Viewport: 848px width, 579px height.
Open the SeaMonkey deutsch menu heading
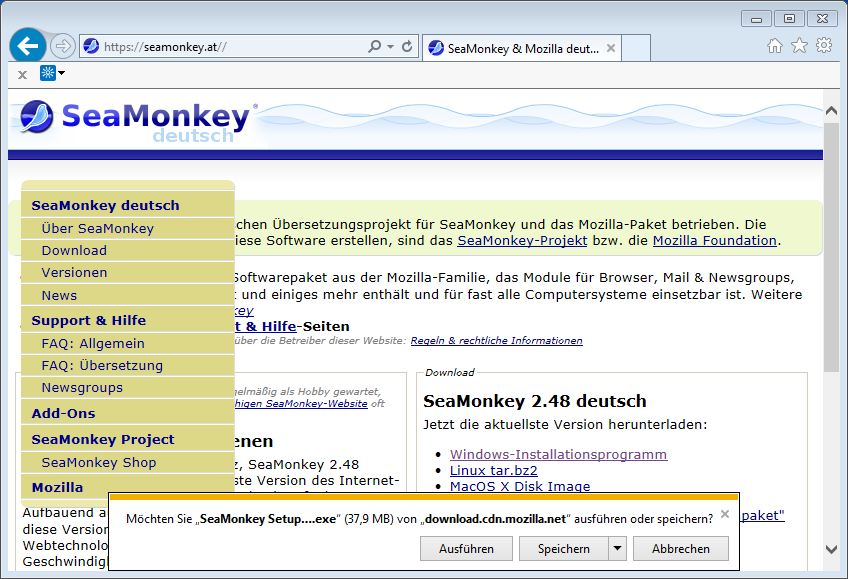click(105, 205)
